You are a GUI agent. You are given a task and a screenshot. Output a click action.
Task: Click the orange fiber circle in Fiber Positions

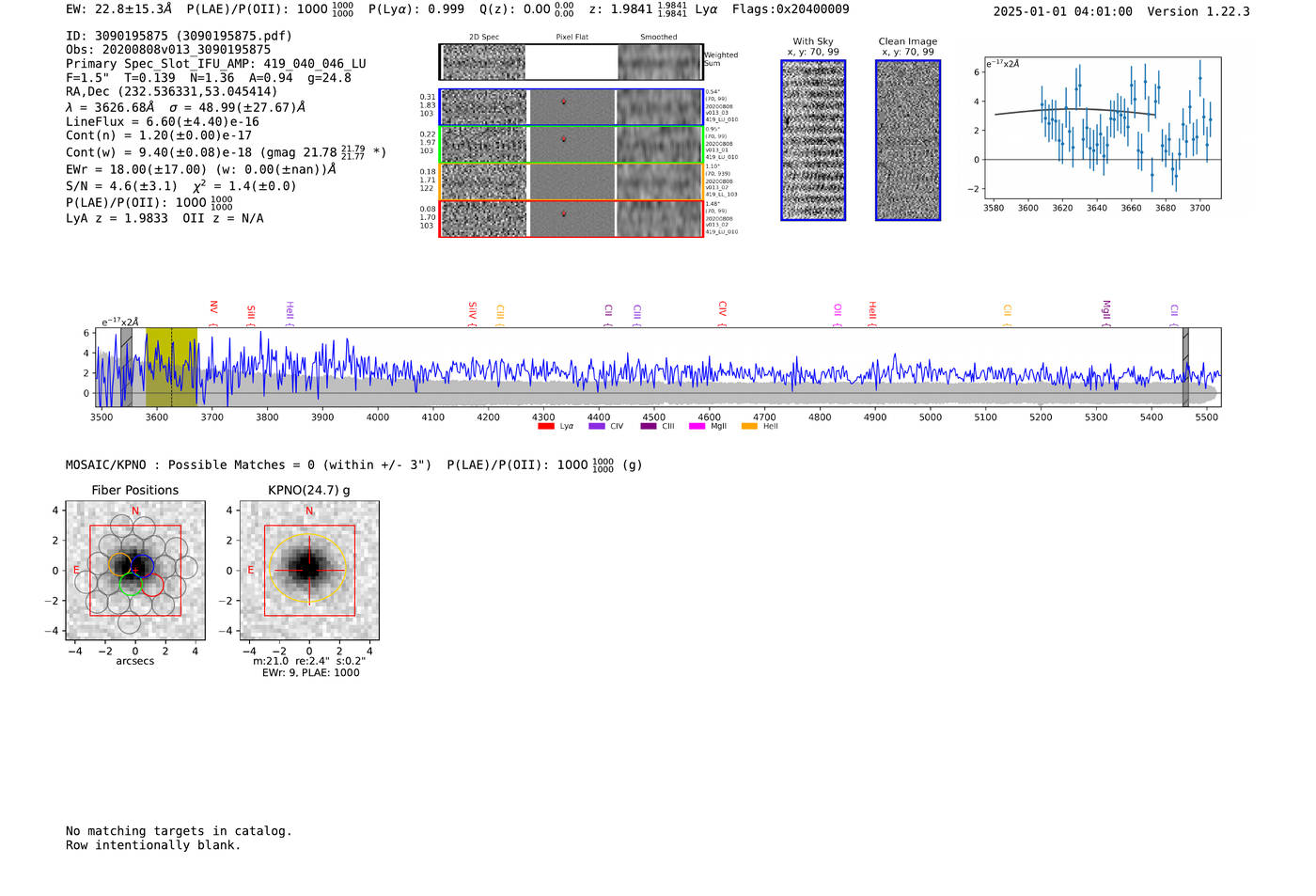[119, 564]
